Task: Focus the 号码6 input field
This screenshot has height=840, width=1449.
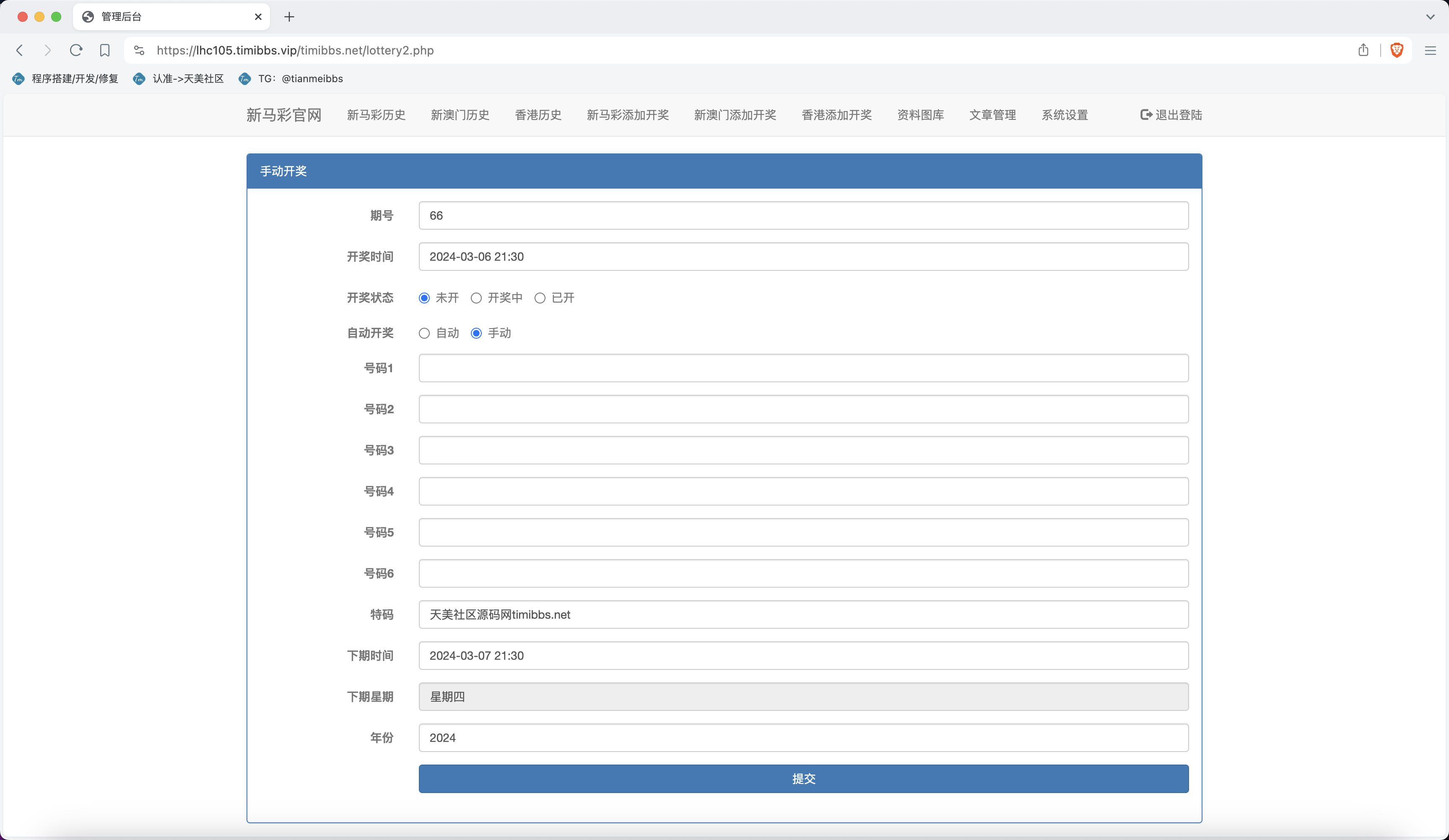Action: (803, 573)
